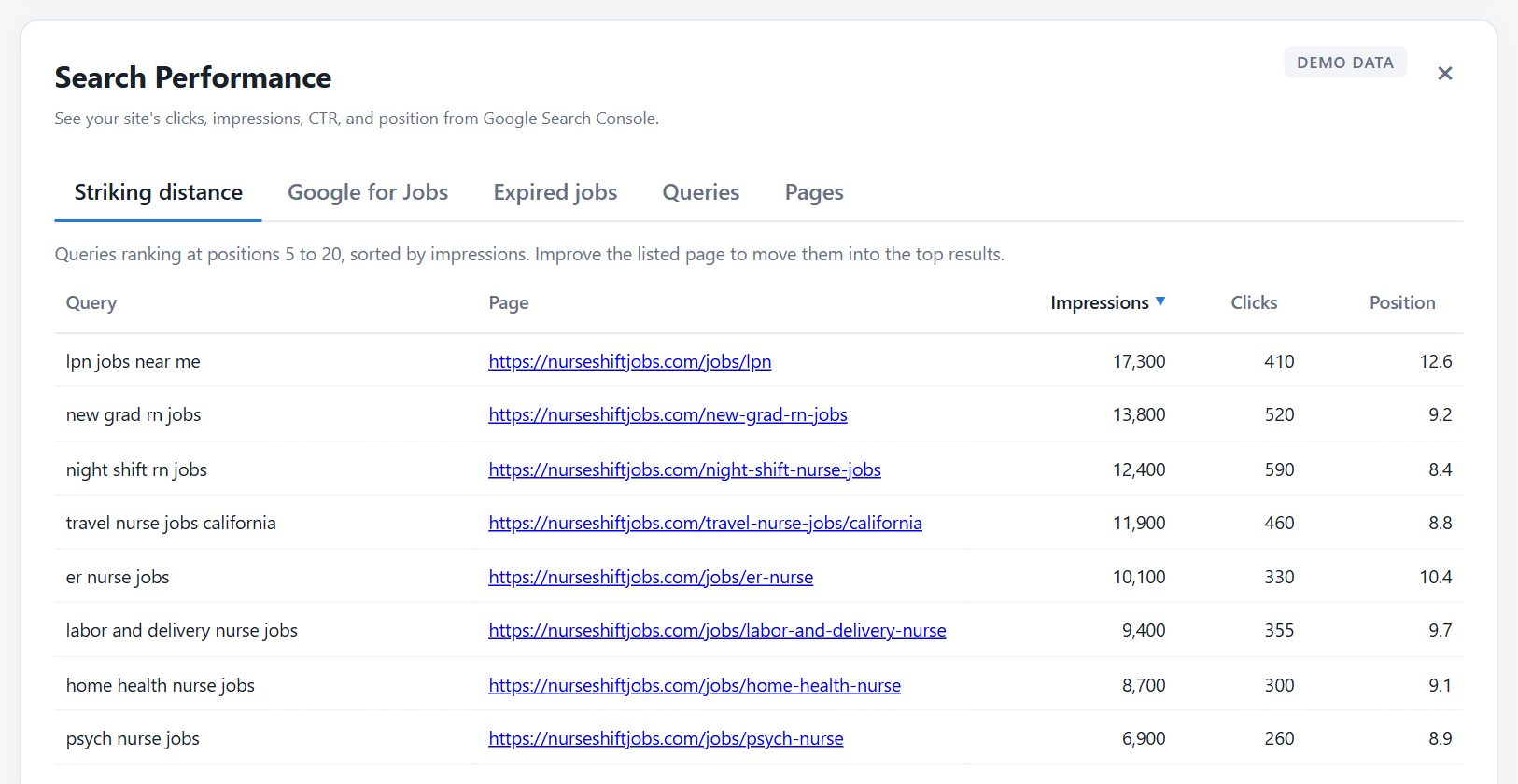Open the labor-and-delivery-nurse page link
Screen dimensions: 1518x784
pos(718,630)
